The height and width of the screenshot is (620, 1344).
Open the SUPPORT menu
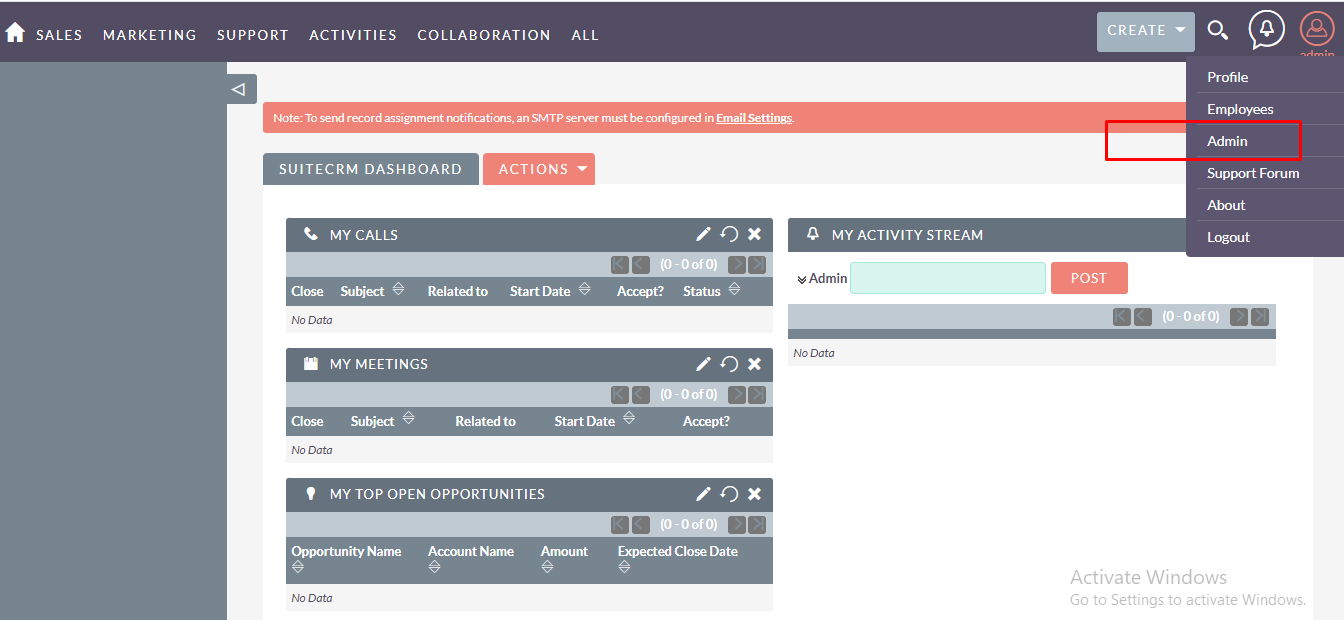point(253,35)
